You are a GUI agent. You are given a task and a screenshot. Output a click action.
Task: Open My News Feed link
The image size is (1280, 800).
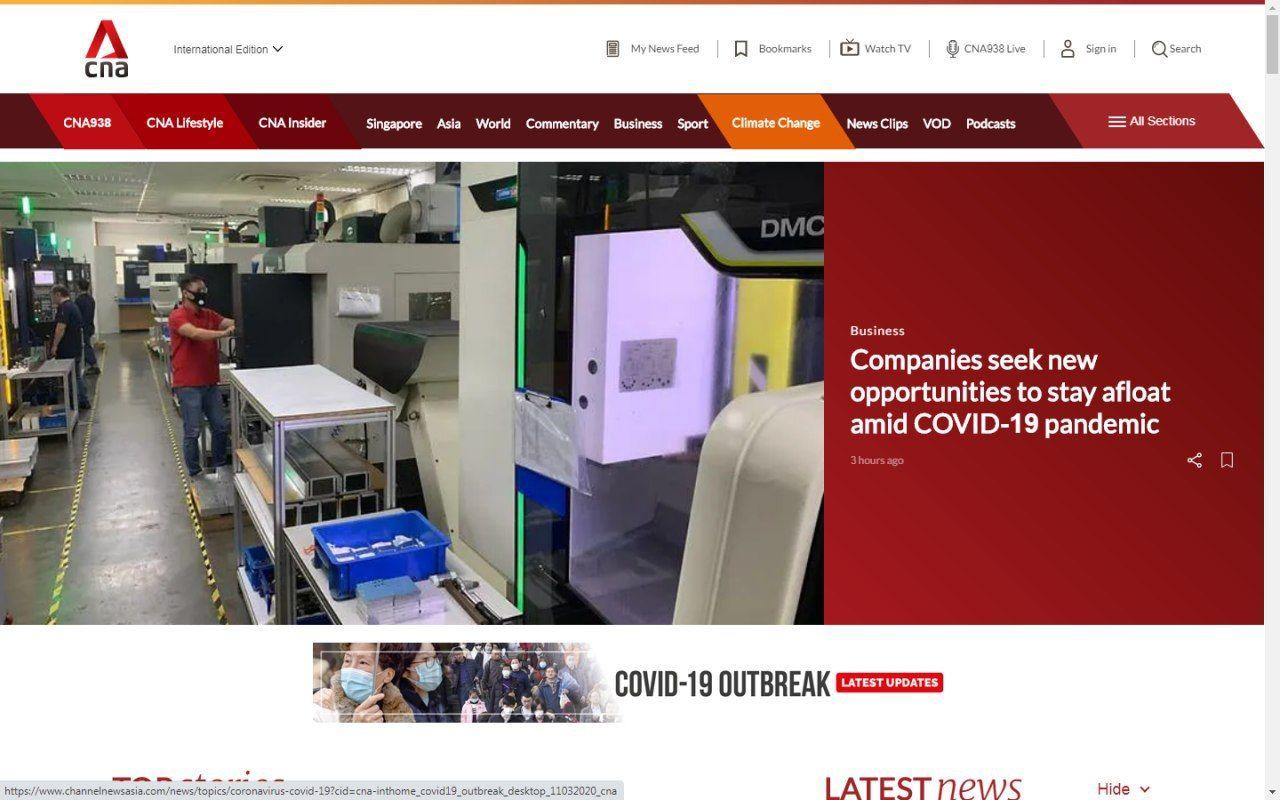coord(664,48)
